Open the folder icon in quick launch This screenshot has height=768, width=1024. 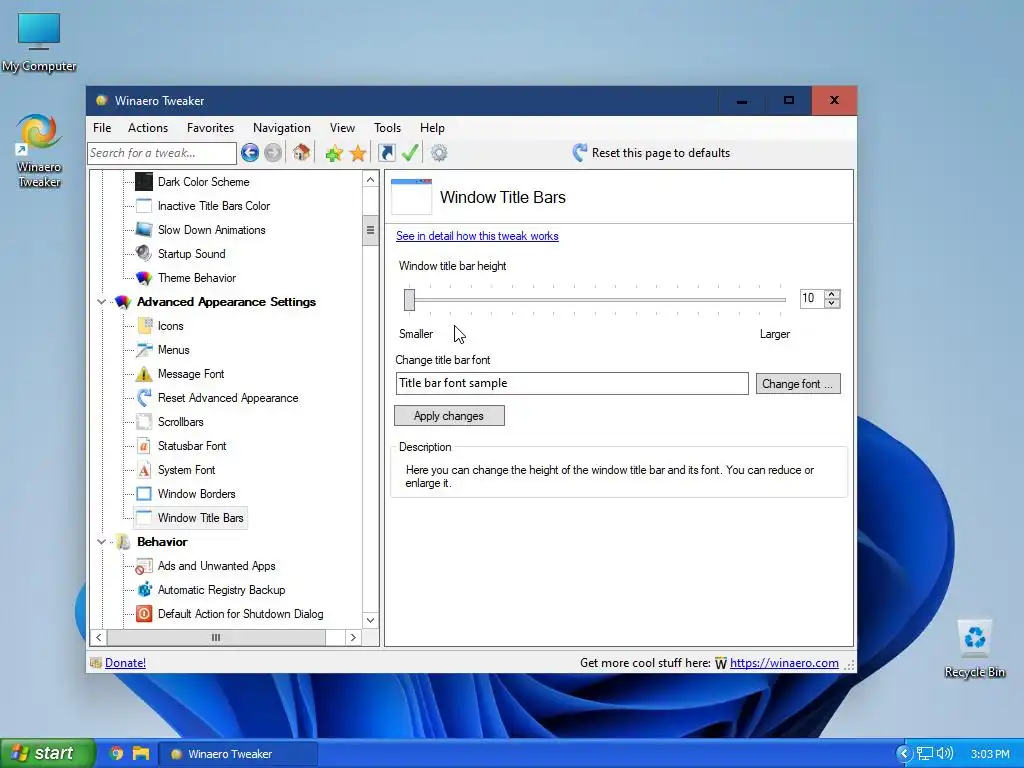tap(141, 754)
